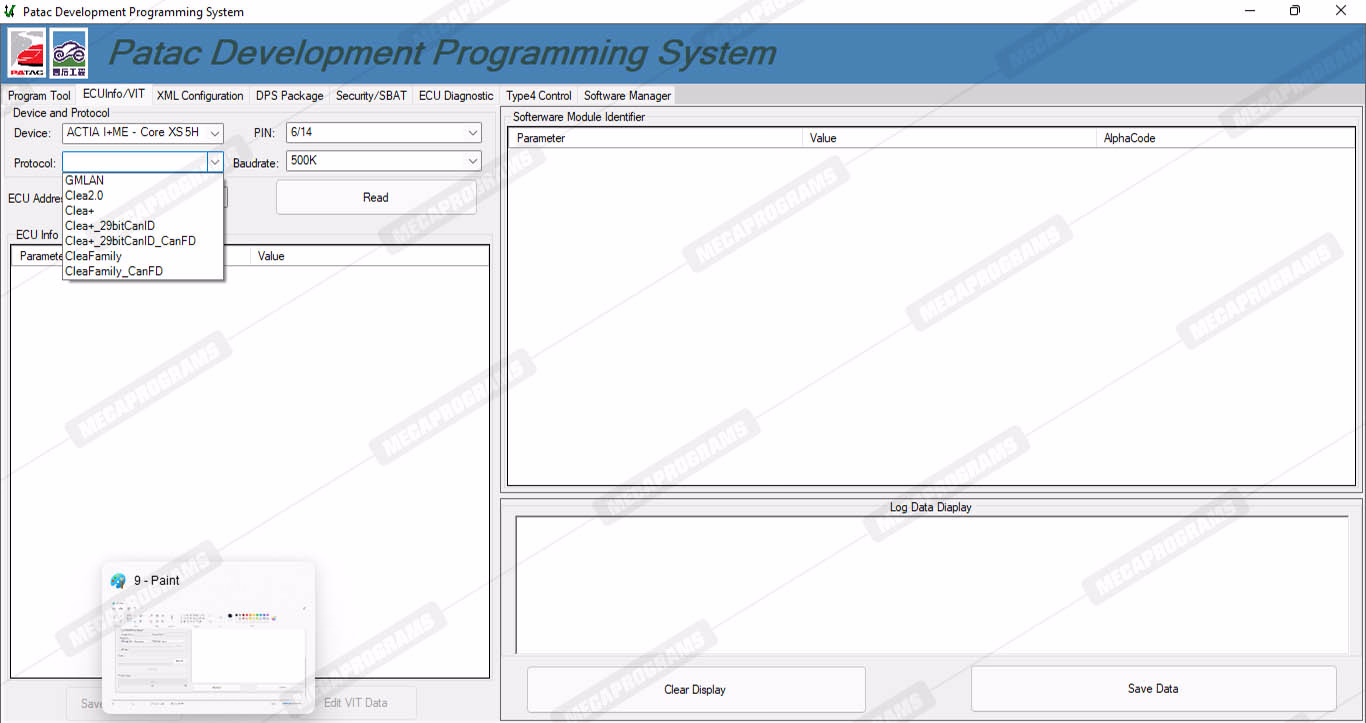Switch to the DPS Package tab

[290, 96]
